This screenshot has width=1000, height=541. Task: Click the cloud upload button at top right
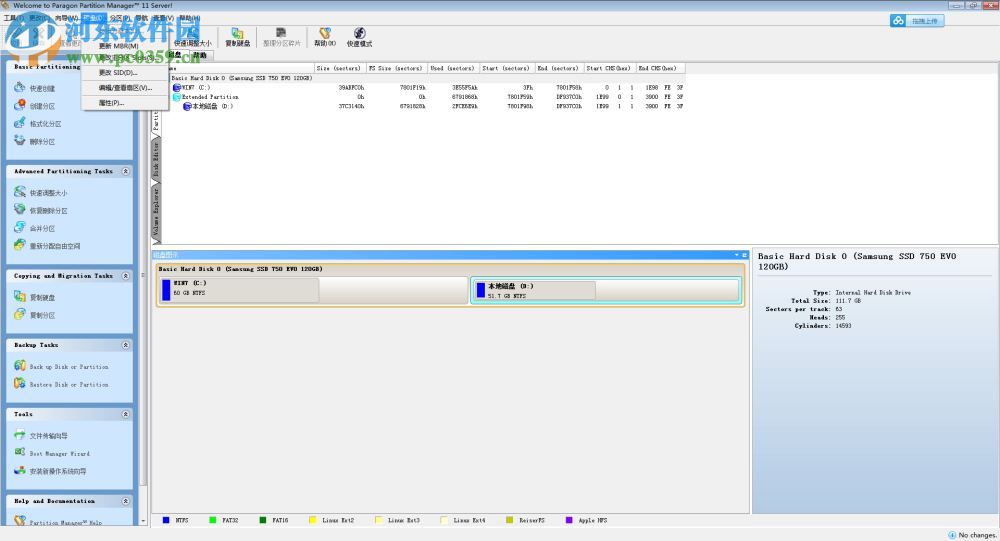[x=917, y=21]
